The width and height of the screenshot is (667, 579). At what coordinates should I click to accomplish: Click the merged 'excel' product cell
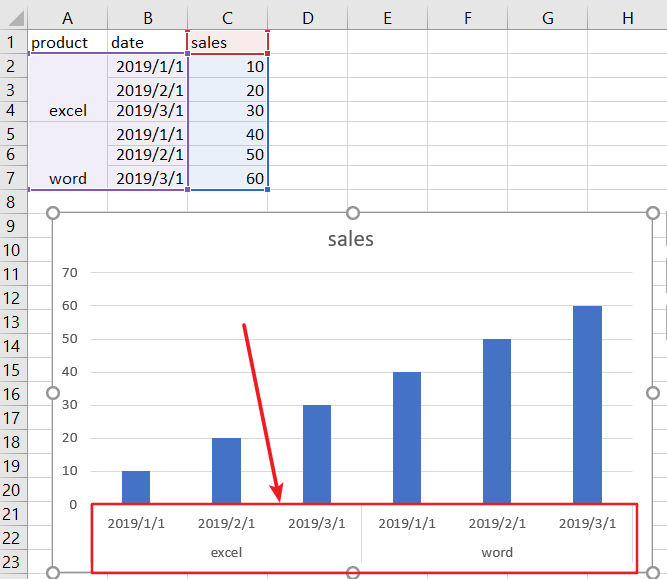[67, 88]
